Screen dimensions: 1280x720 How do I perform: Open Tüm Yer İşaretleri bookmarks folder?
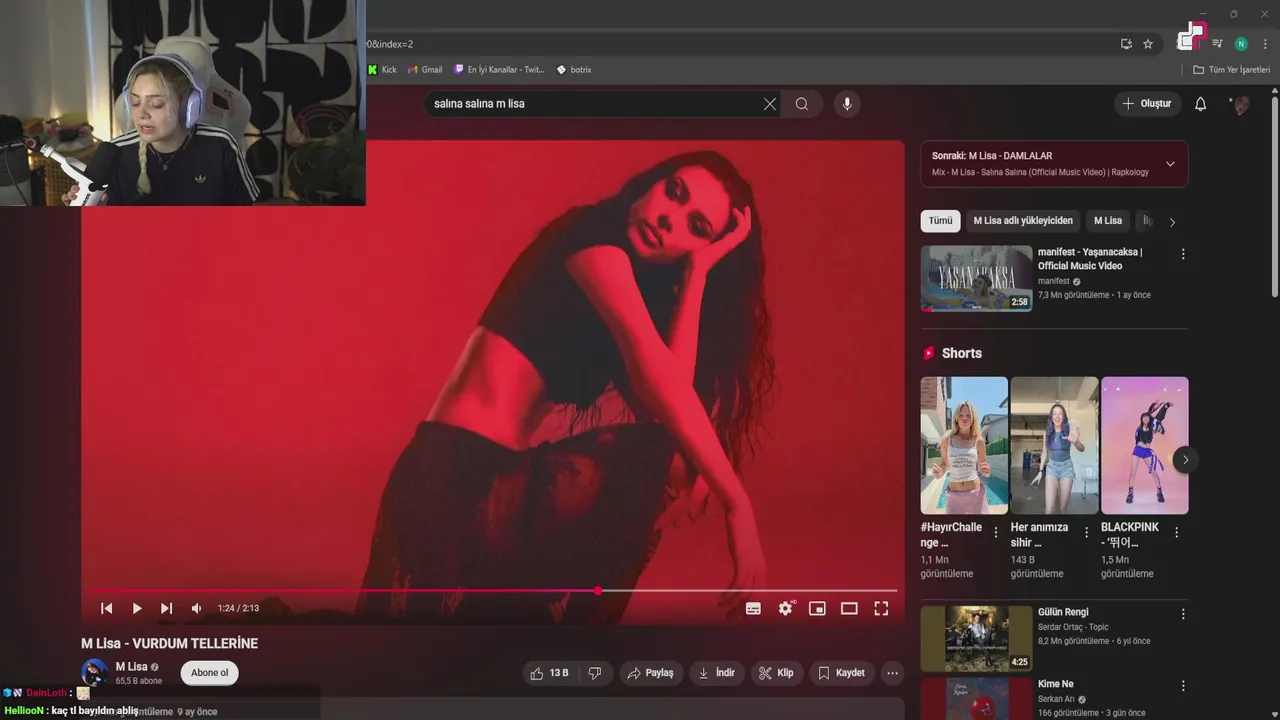pyautogui.click(x=1231, y=70)
